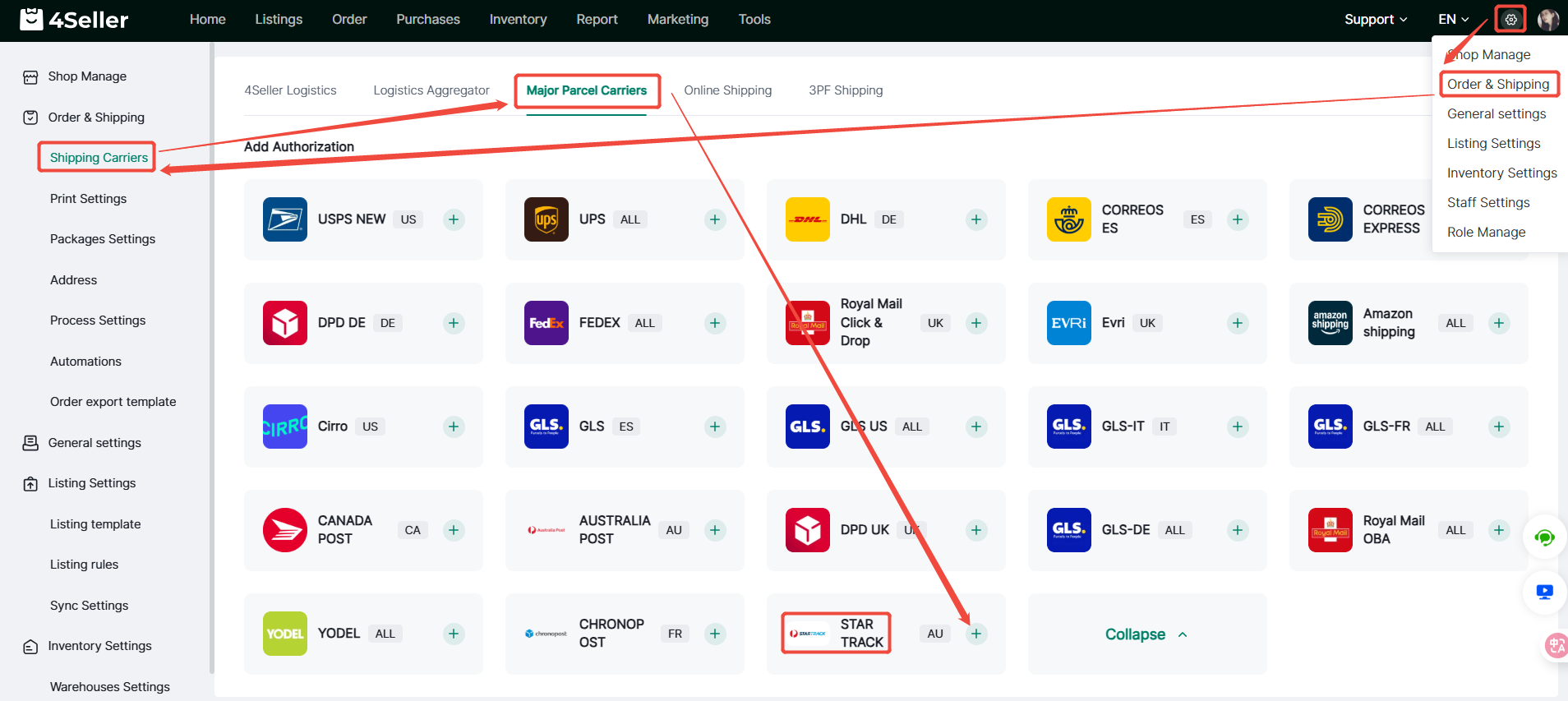Click plus on CHRONOPOST FR card

715,634
